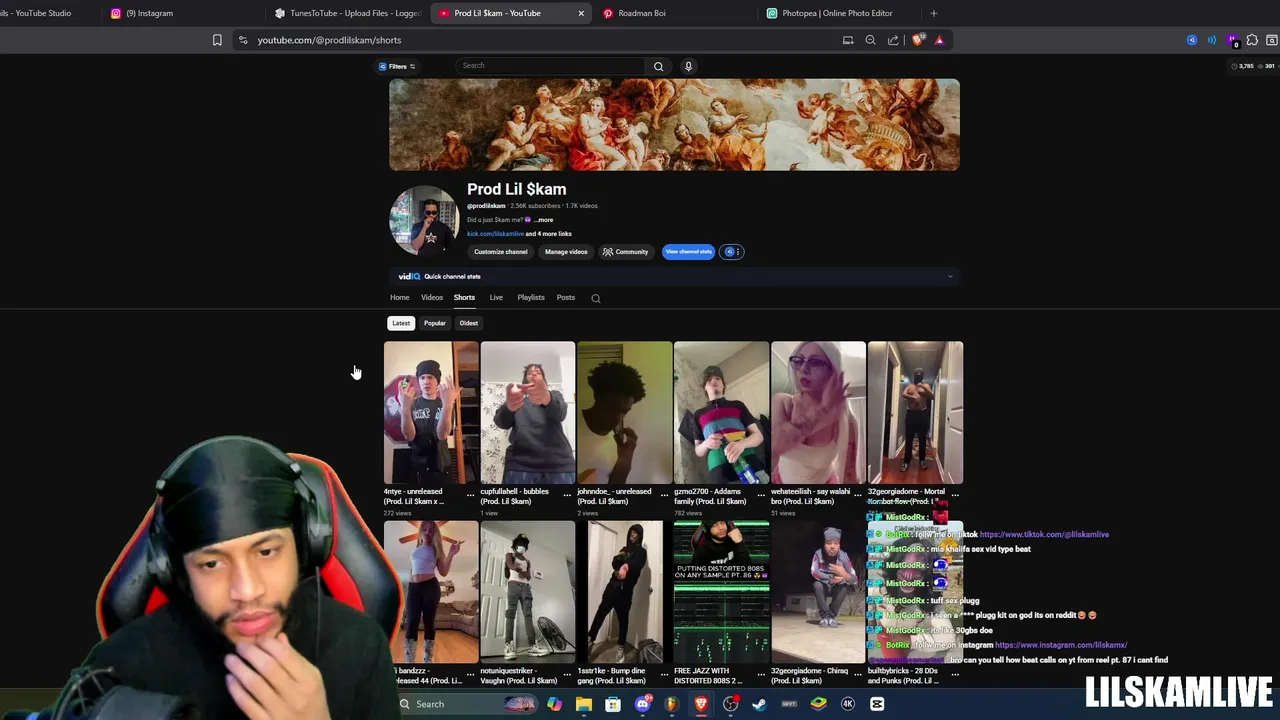The width and height of the screenshot is (1280, 720).
Task: Open menu for gzmo2700 Addams family short
Action: pos(761,495)
